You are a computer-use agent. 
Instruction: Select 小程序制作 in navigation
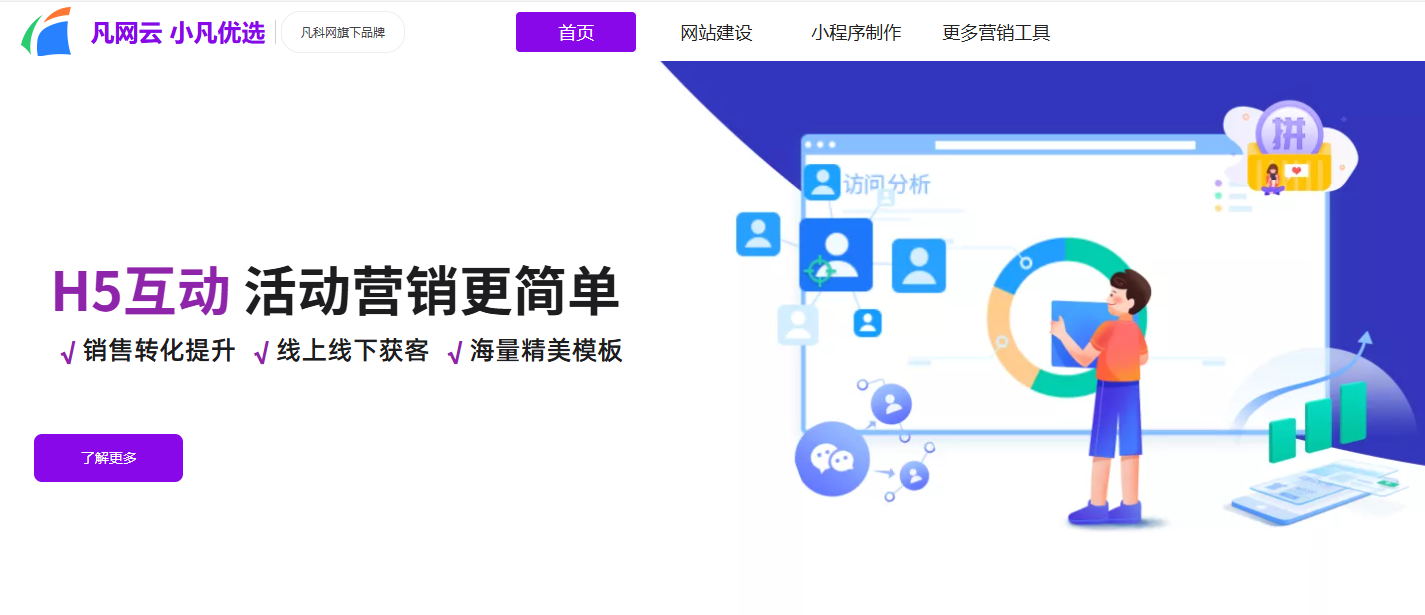856,33
